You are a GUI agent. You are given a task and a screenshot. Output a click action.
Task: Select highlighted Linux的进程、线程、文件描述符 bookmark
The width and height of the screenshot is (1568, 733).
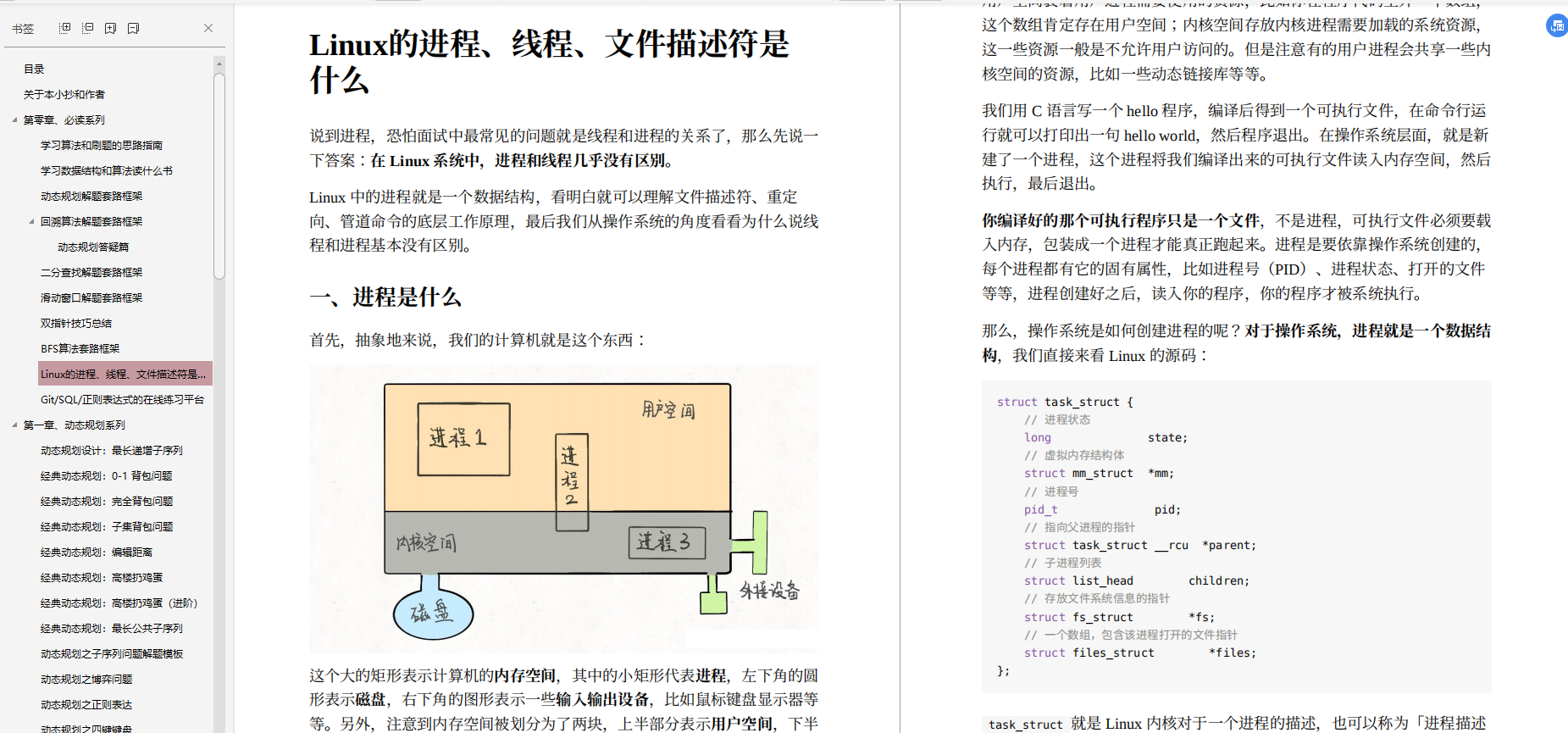[x=125, y=374]
